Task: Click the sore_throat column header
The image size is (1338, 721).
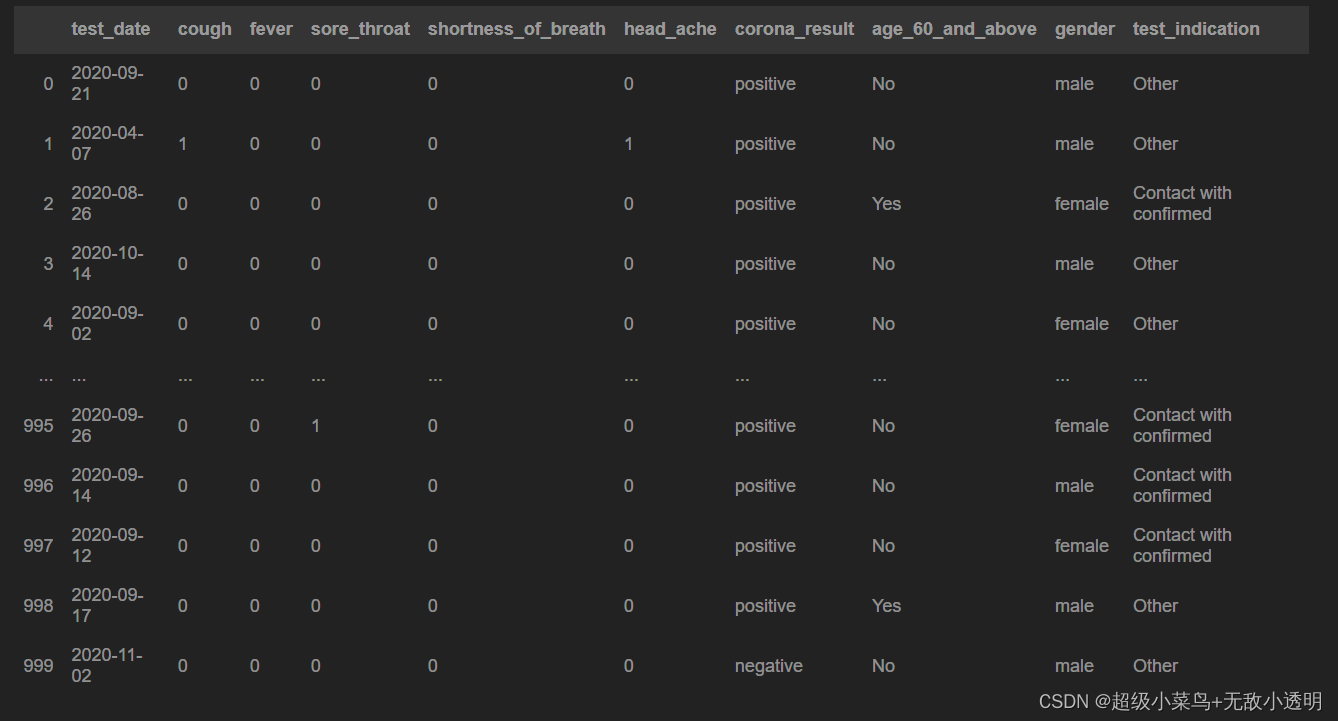Action: coord(360,29)
